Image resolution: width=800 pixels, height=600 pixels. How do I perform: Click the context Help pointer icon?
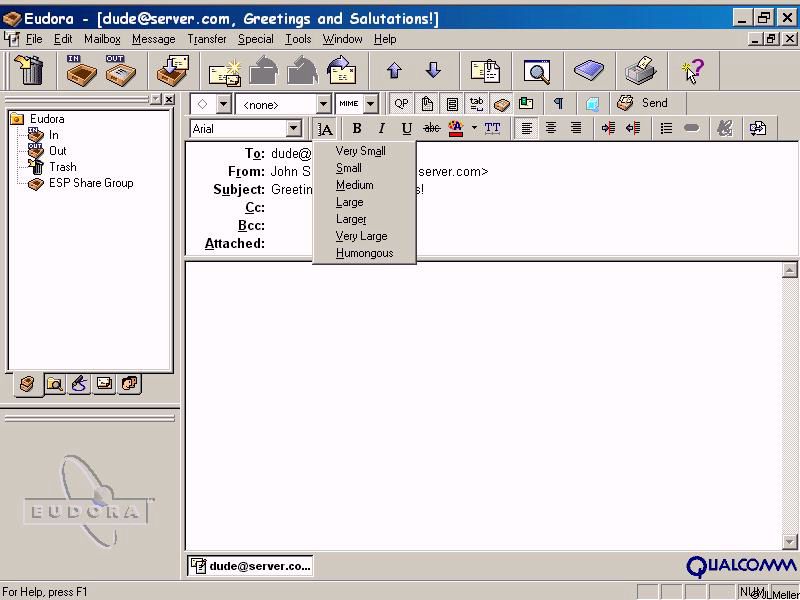pyautogui.click(x=693, y=70)
